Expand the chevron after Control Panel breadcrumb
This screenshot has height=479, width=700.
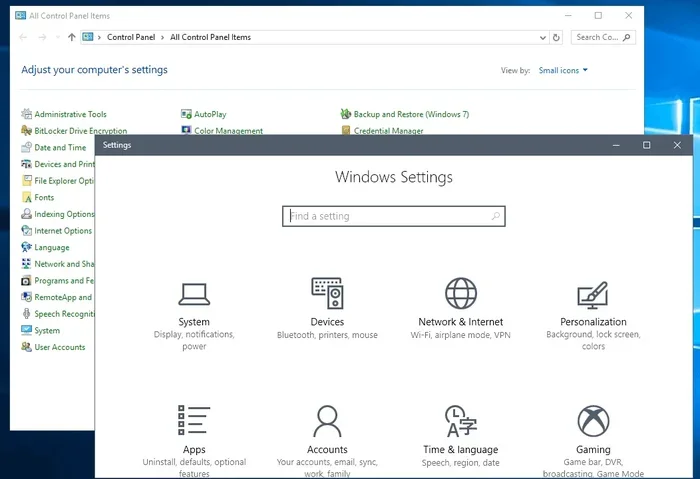[162, 37]
